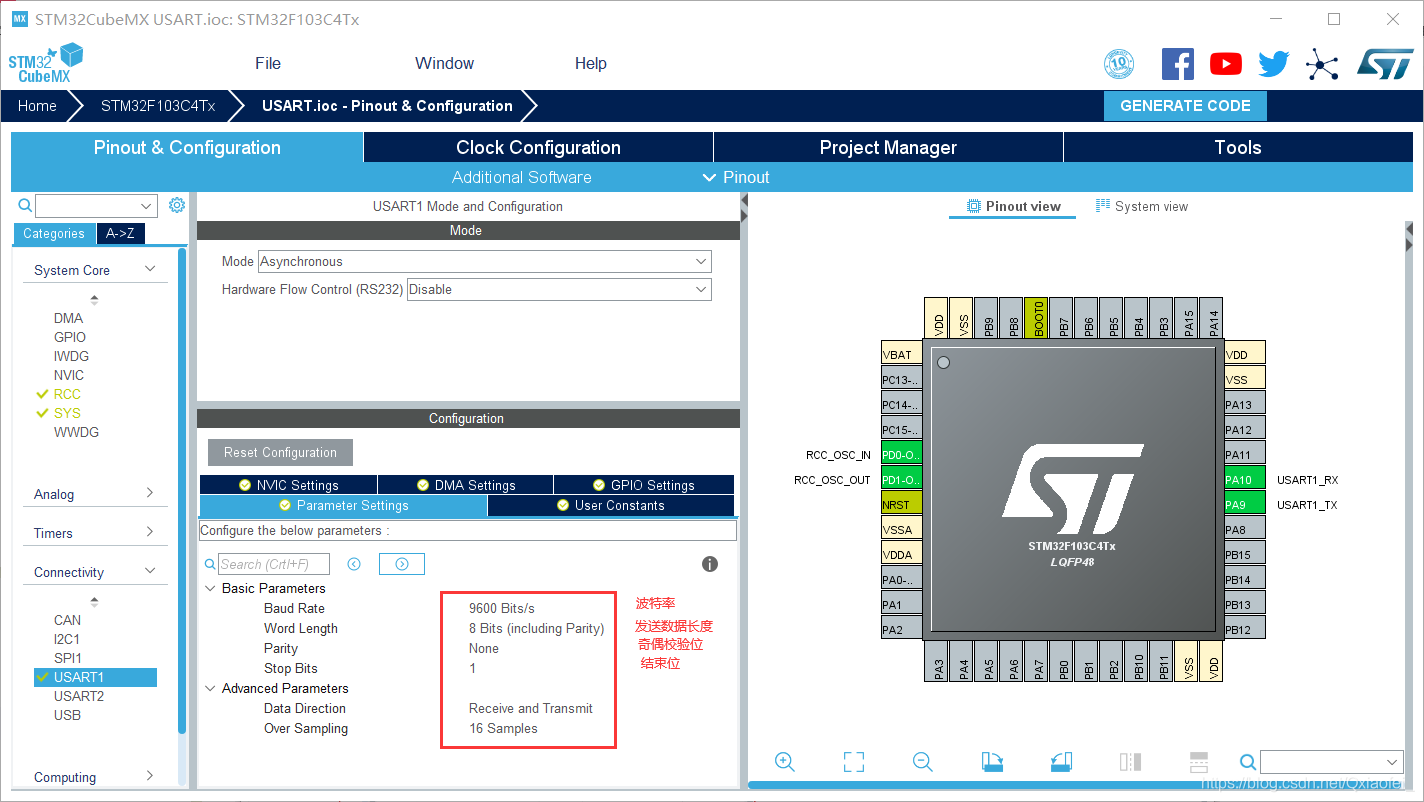Go to previous search result arrow
The width and height of the screenshot is (1424, 802).
(x=354, y=564)
